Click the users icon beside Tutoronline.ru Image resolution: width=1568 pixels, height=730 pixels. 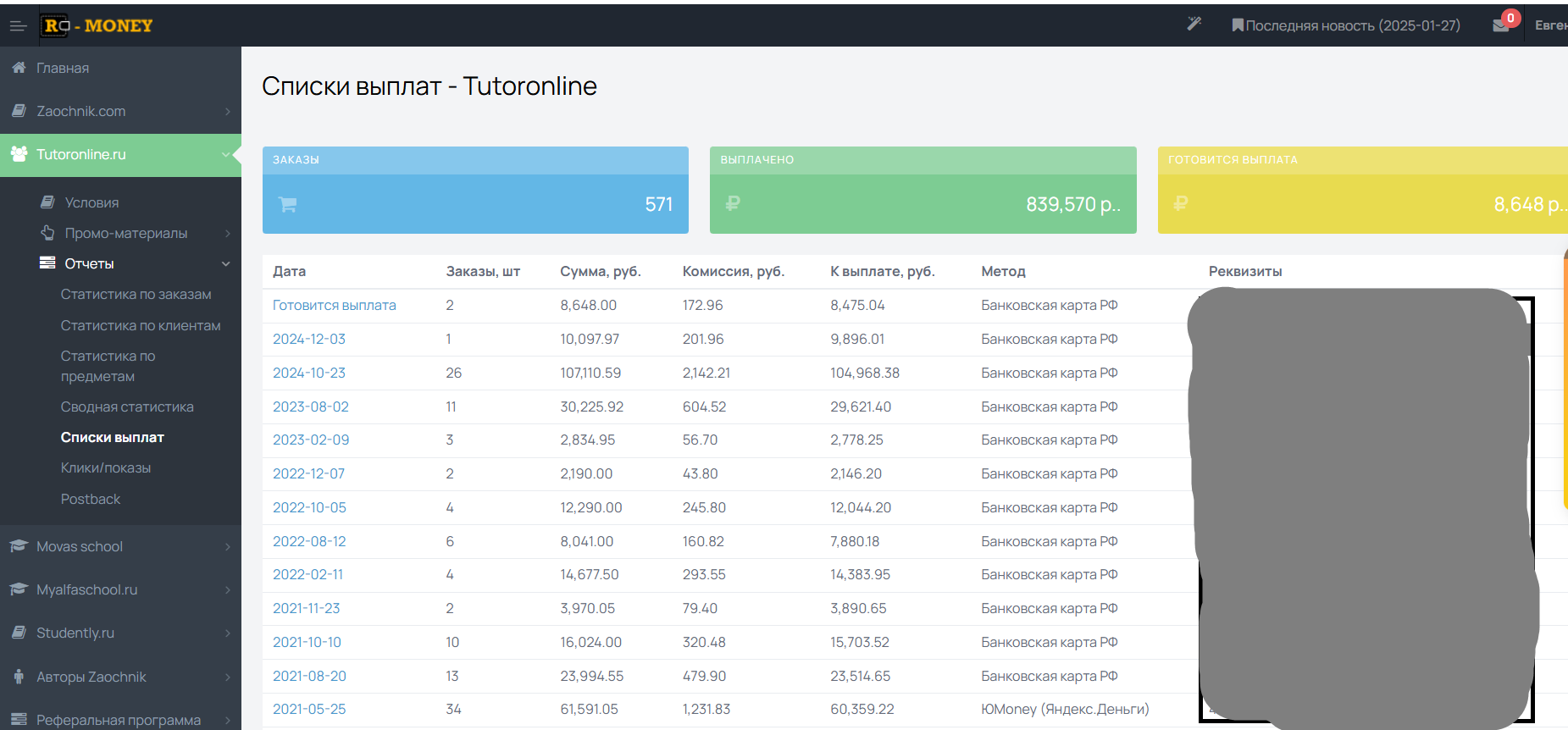click(19, 154)
